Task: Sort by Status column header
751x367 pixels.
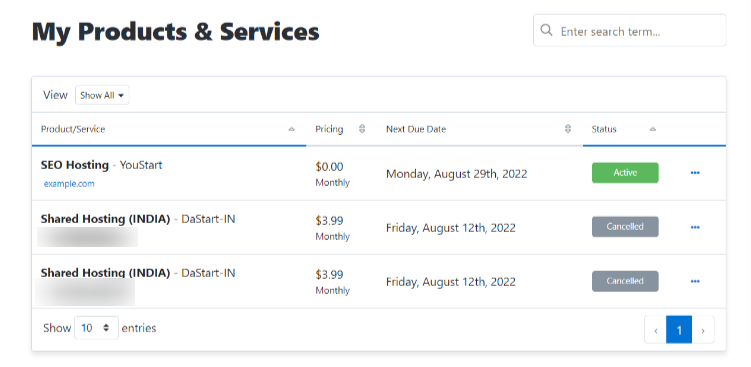Action: pyautogui.click(x=623, y=129)
